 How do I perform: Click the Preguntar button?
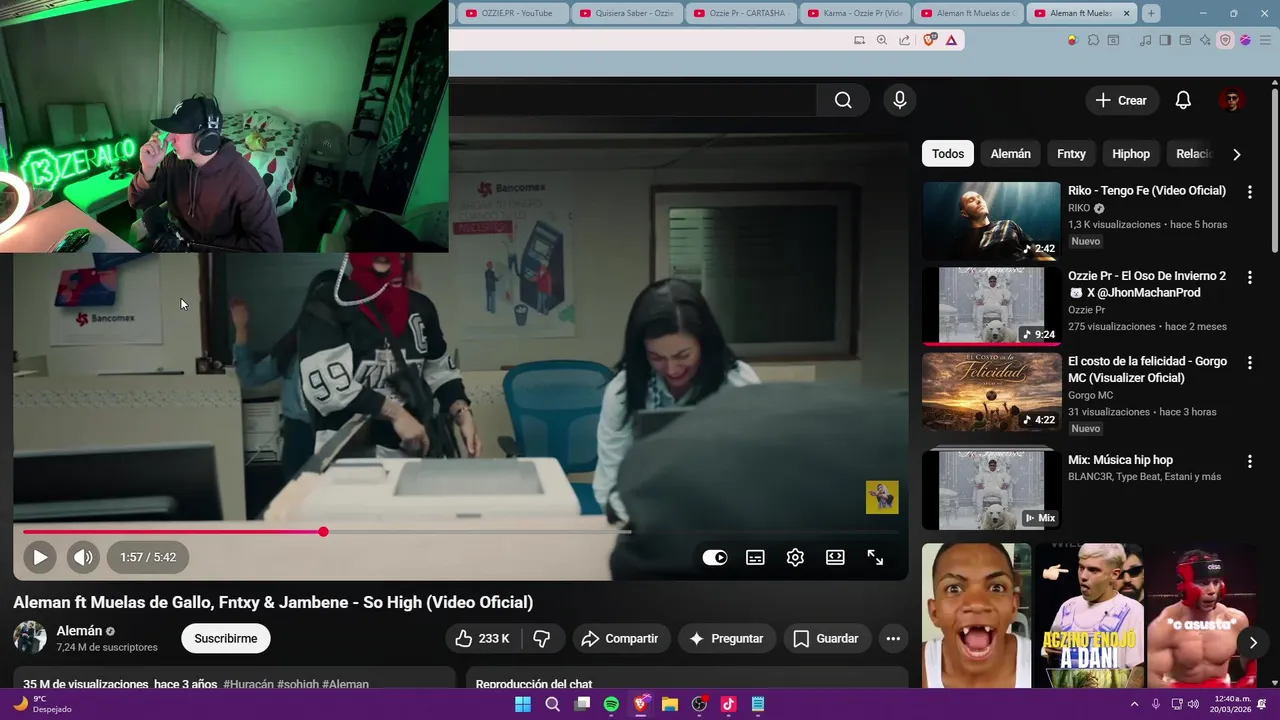(x=726, y=638)
